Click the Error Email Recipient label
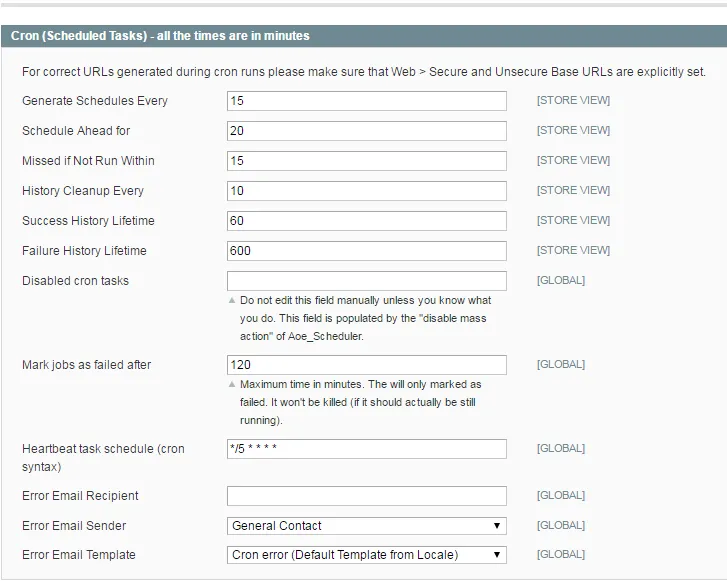This screenshot has height=581, width=727. coord(80,496)
